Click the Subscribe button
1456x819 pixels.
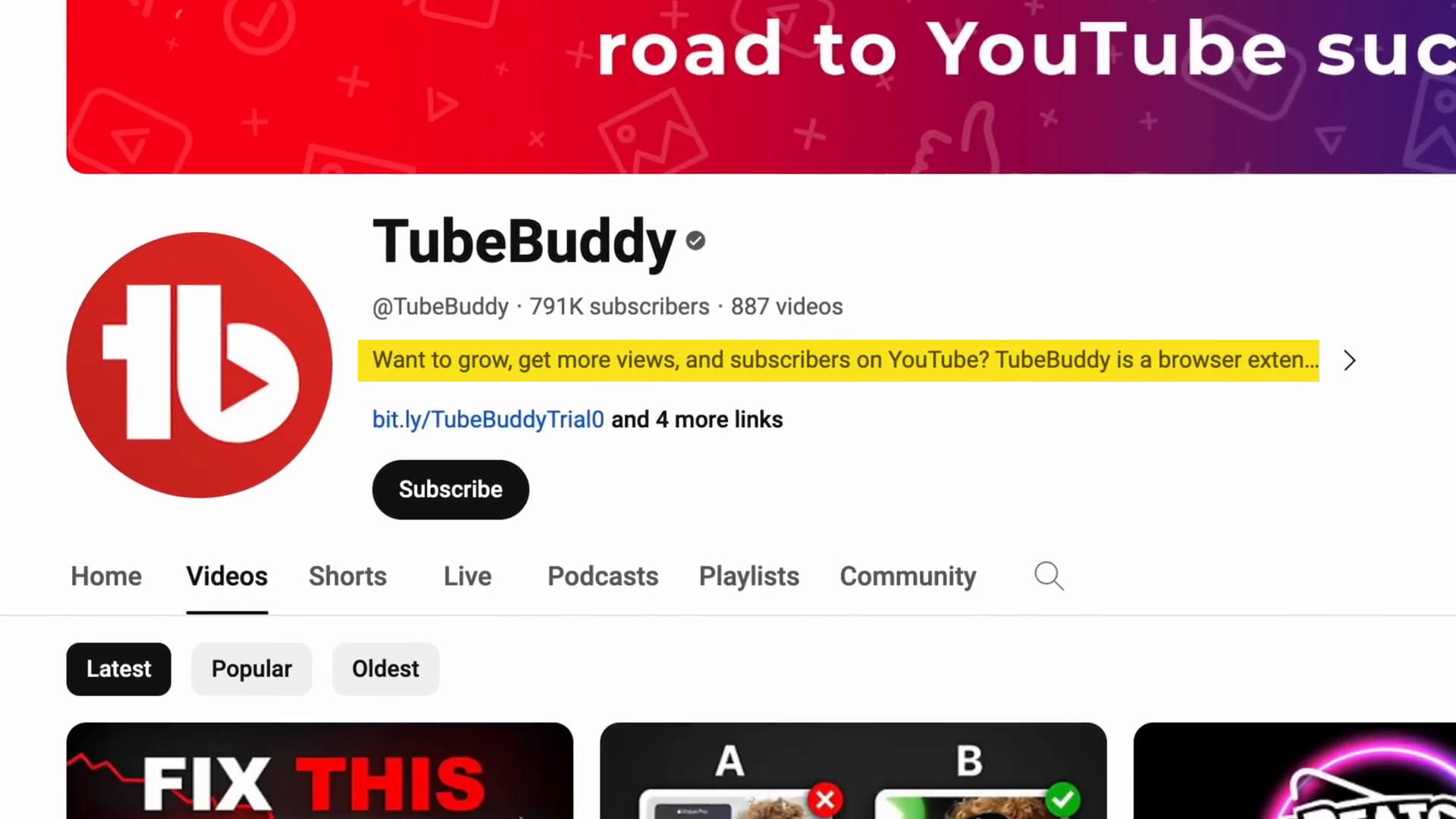[450, 489]
